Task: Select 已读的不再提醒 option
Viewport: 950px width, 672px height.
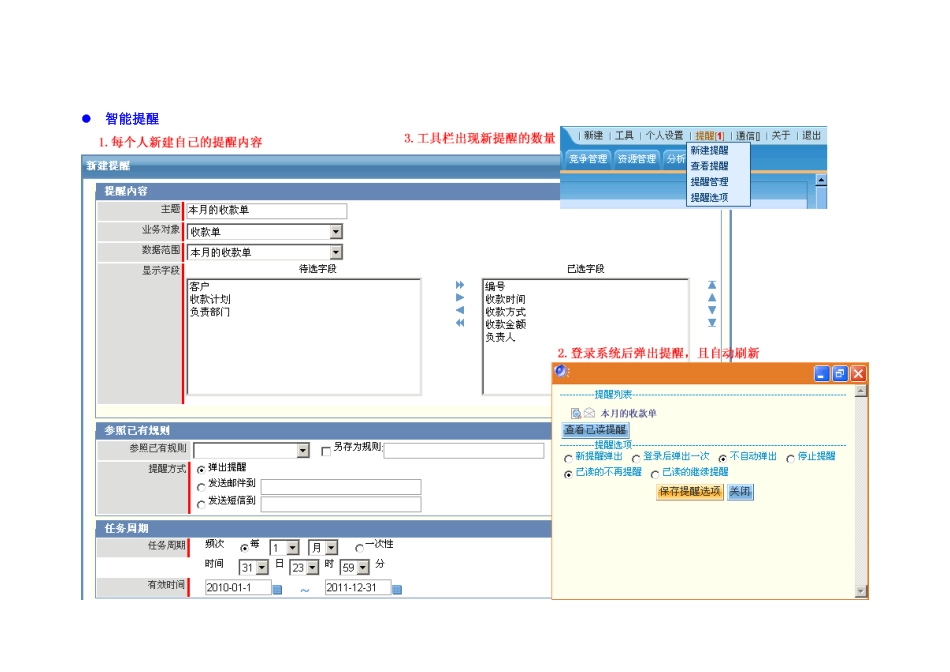Action: coord(568,474)
